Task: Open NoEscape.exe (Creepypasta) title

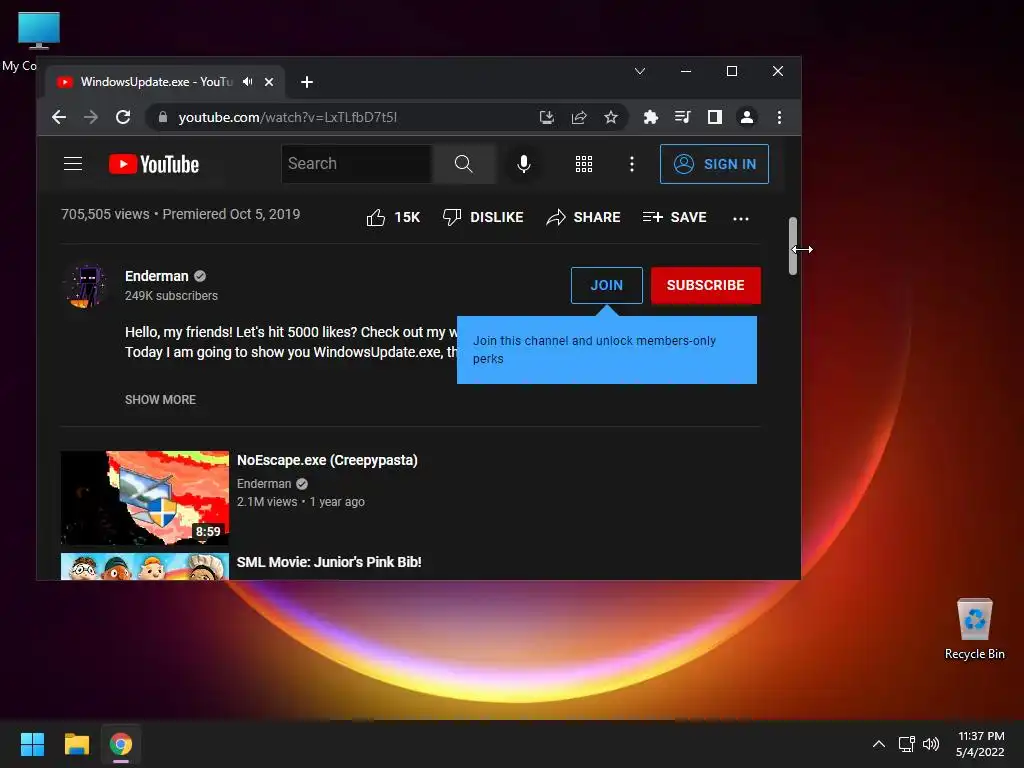Action: pos(327,460)
